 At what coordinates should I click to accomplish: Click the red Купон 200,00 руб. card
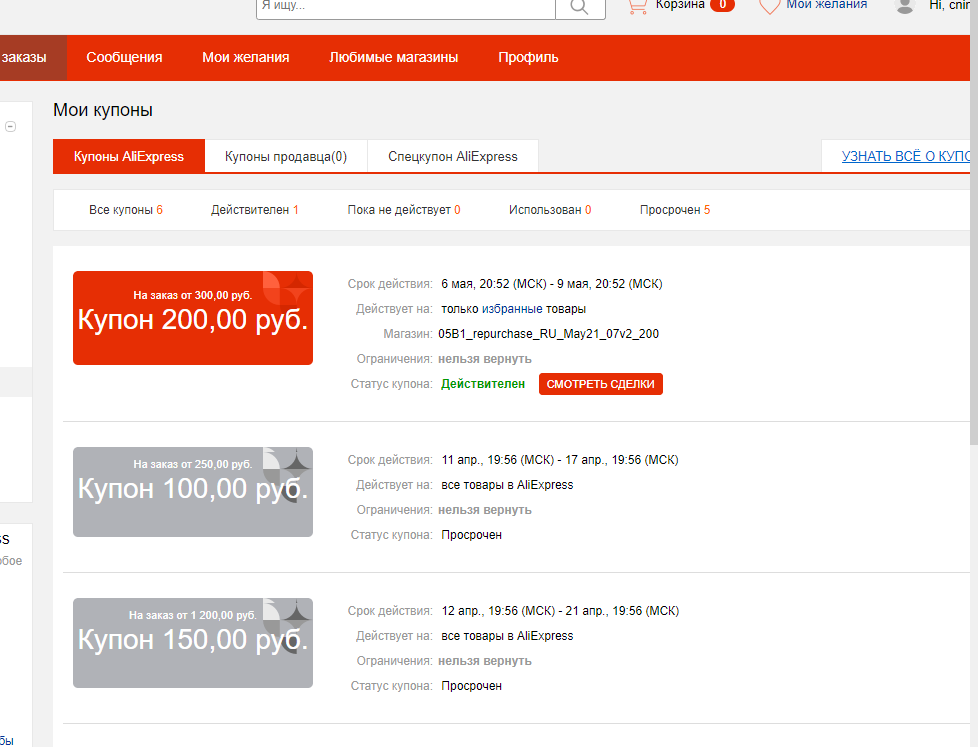click(193, 318)
